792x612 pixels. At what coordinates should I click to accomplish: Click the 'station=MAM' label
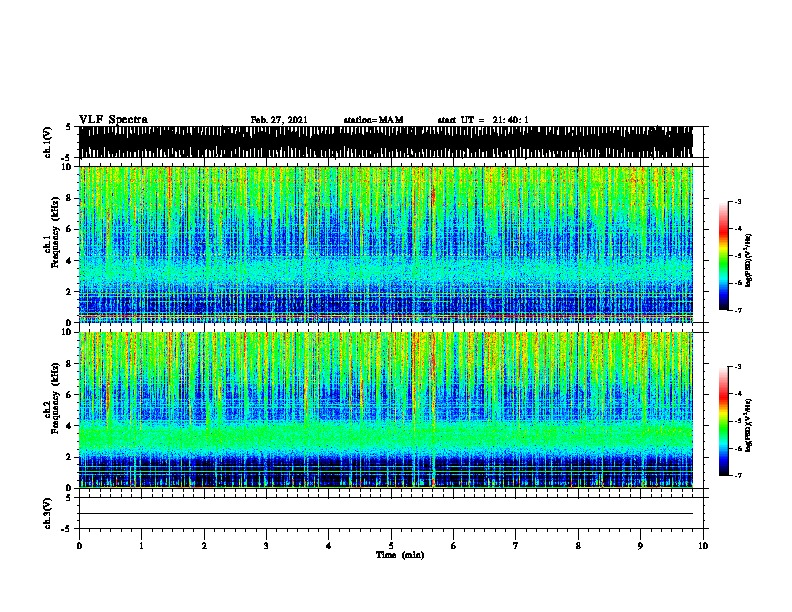coord(373,120)
